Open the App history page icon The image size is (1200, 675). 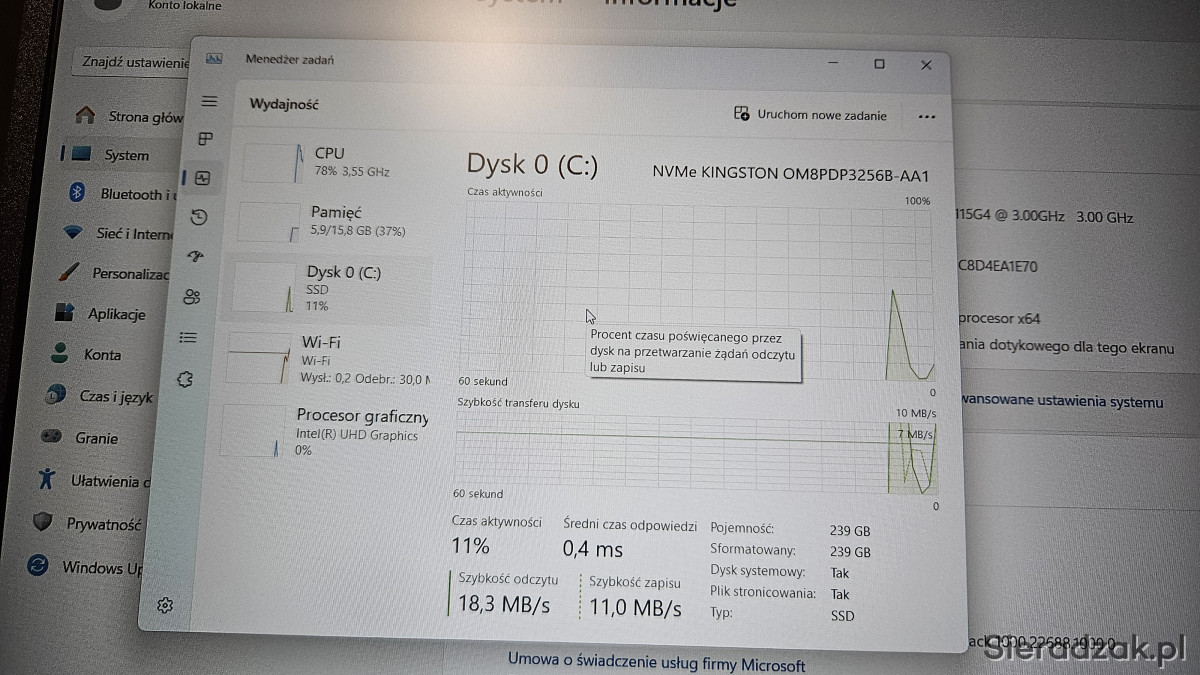point(199,217)
